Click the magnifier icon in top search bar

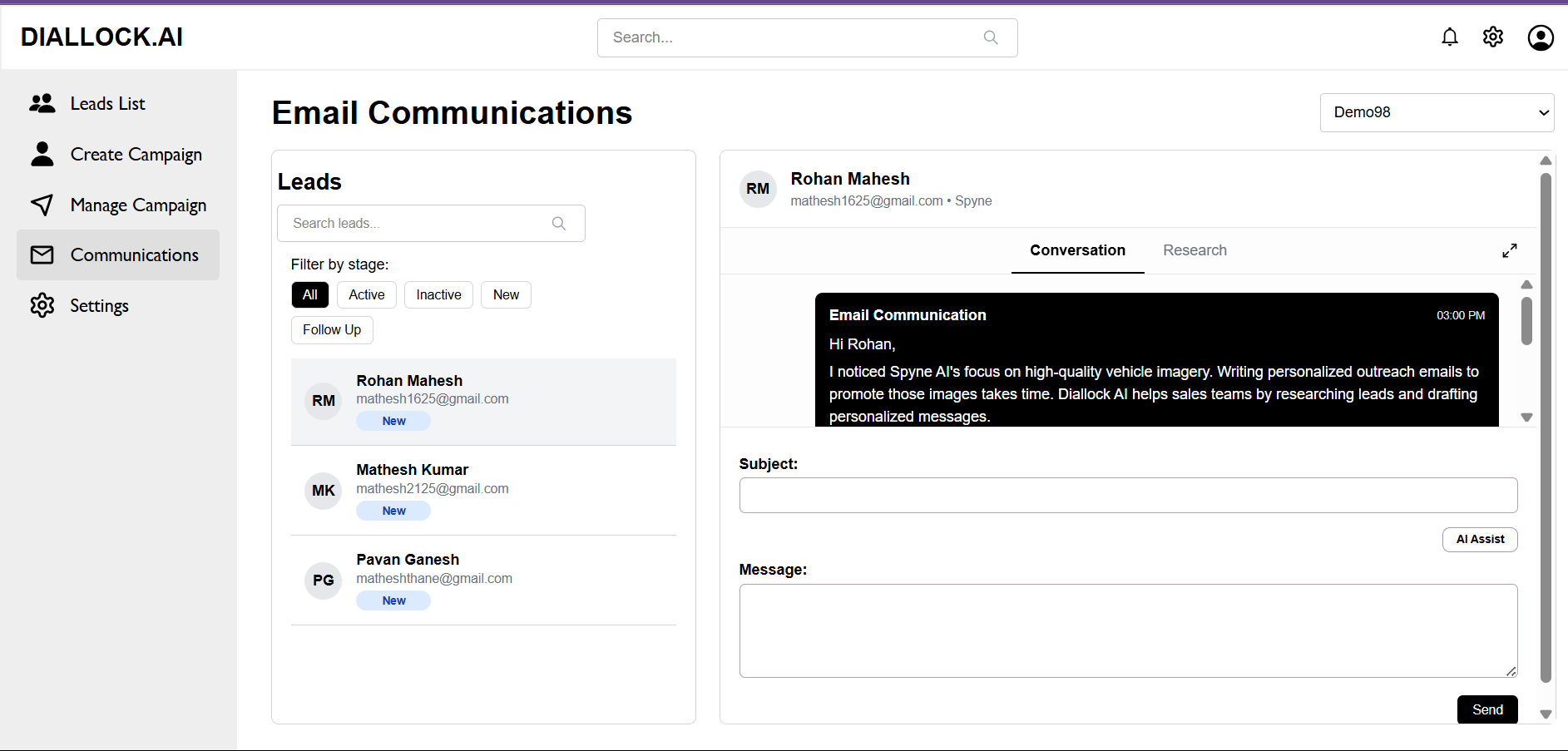(991, 37)
